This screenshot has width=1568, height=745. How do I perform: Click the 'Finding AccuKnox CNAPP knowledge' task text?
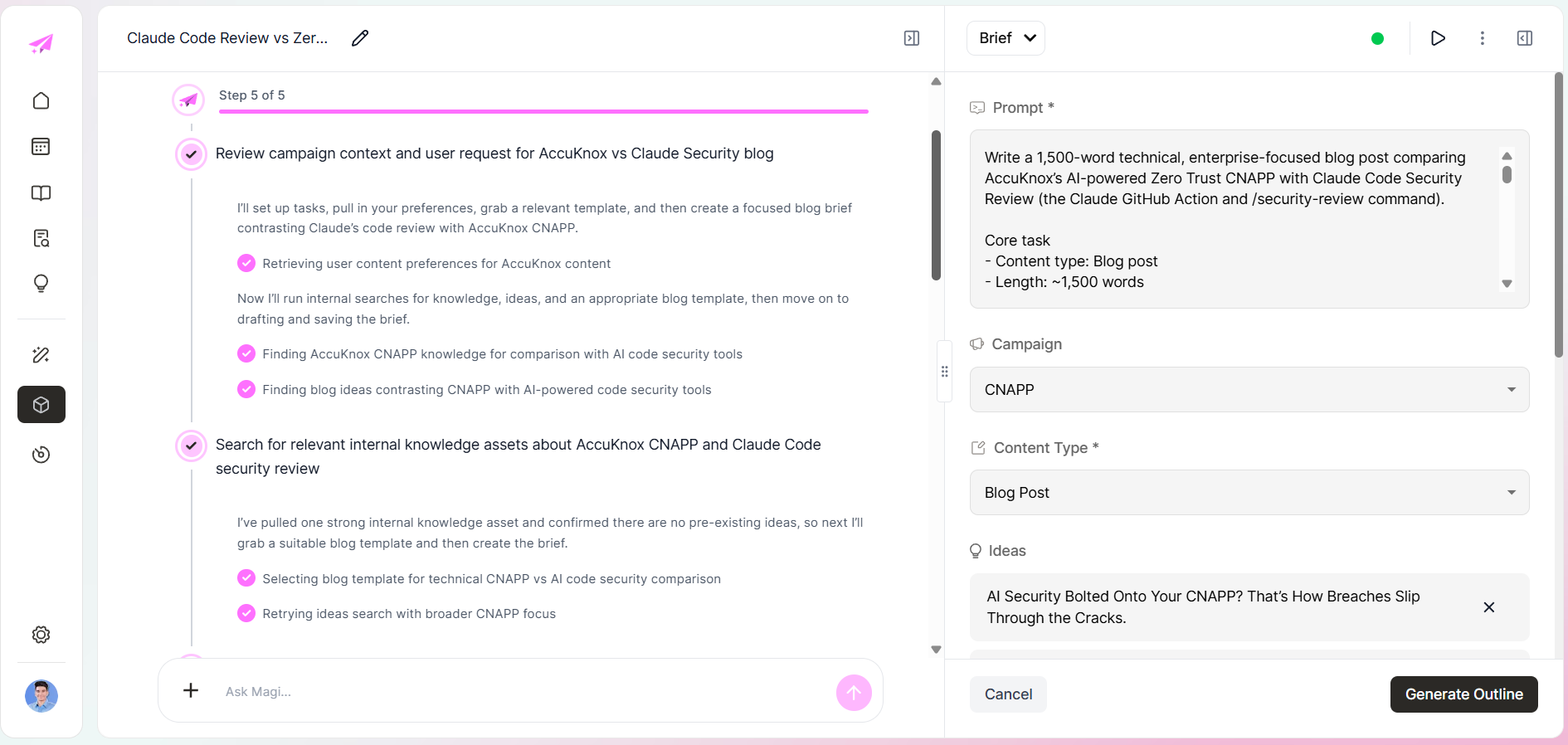(x=502, y=354)
